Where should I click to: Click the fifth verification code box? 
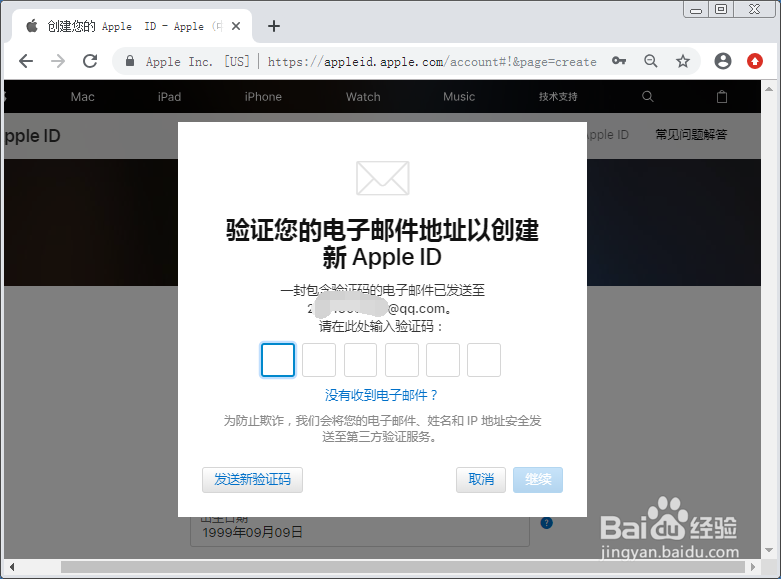point(443,360)
